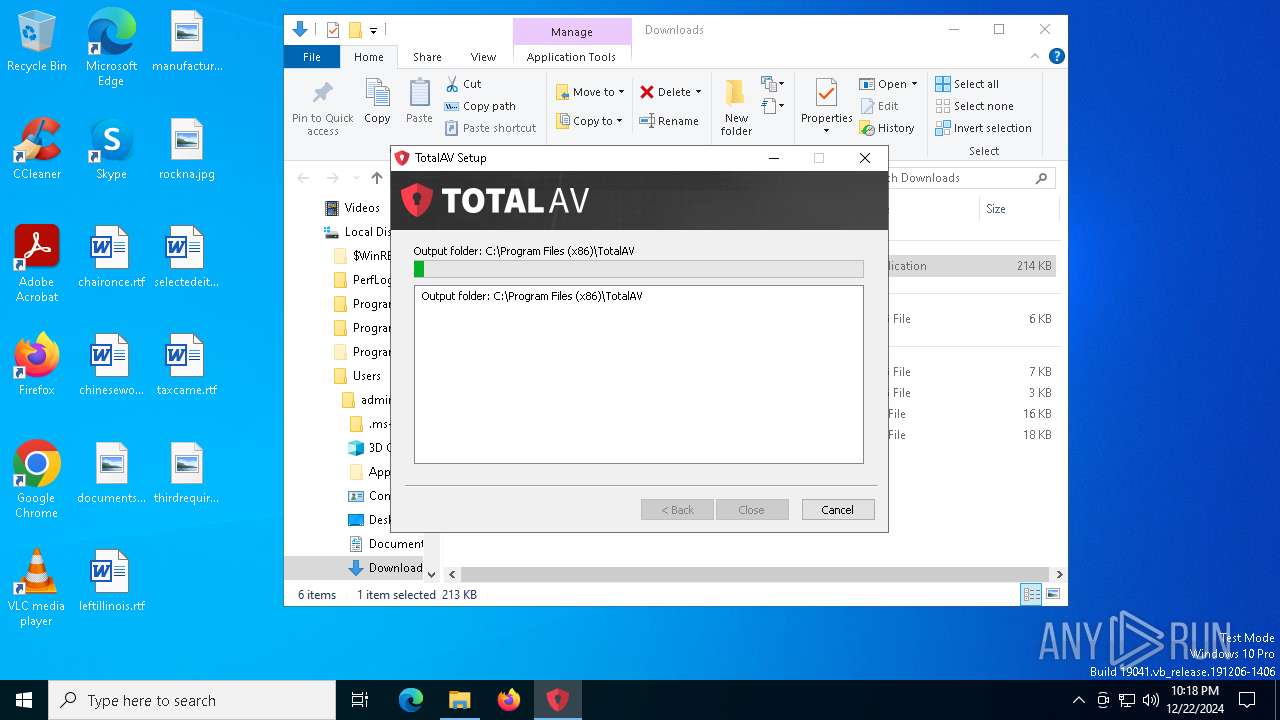This screenshot has width=1280, height=720.
Task: Open the Delete dropdown arrow
Action: tap(698, 92)
